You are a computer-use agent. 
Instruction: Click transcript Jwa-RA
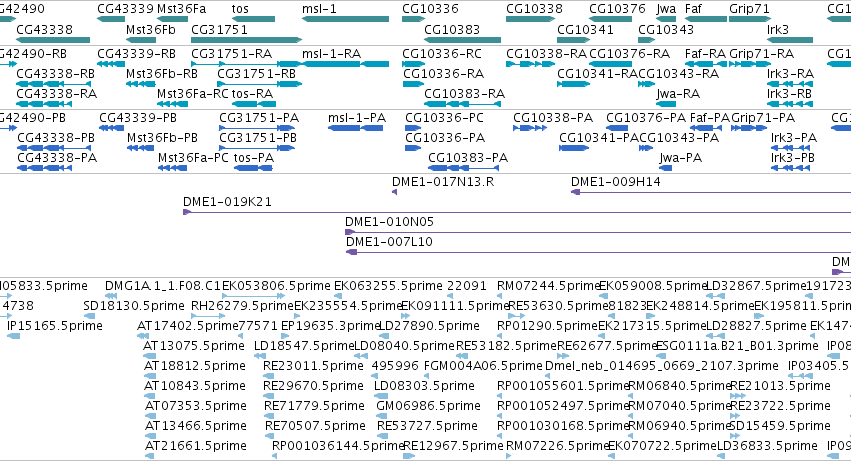click(x=664, y=104)
